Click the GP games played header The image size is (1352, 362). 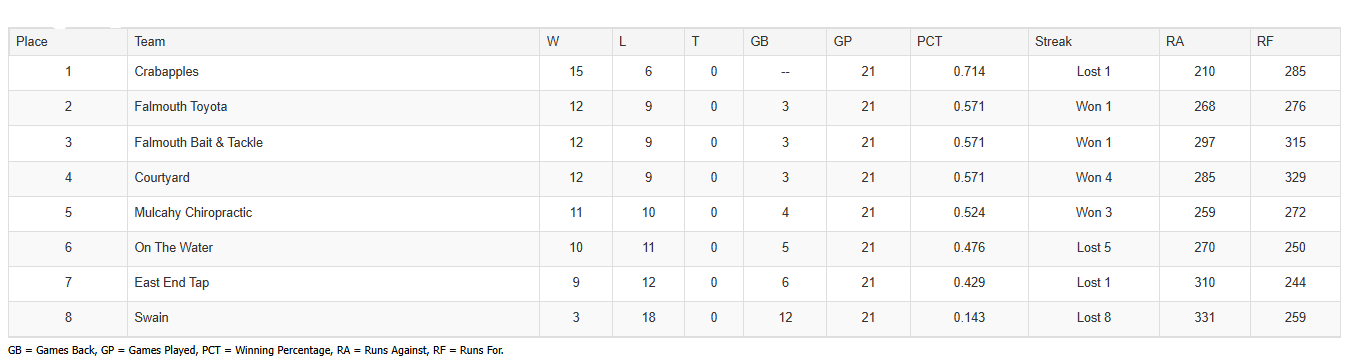click(x=843, y=42)
